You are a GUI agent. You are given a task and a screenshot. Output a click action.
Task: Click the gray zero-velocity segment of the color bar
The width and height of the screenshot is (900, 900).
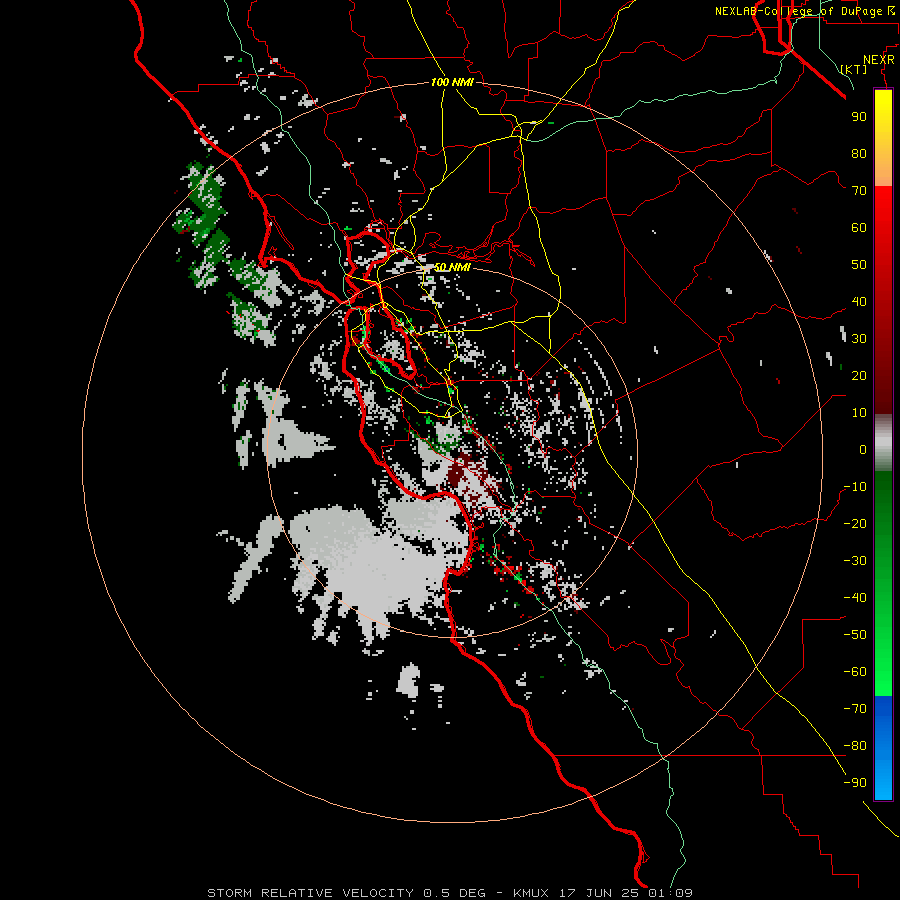click(x=883, y=443)
